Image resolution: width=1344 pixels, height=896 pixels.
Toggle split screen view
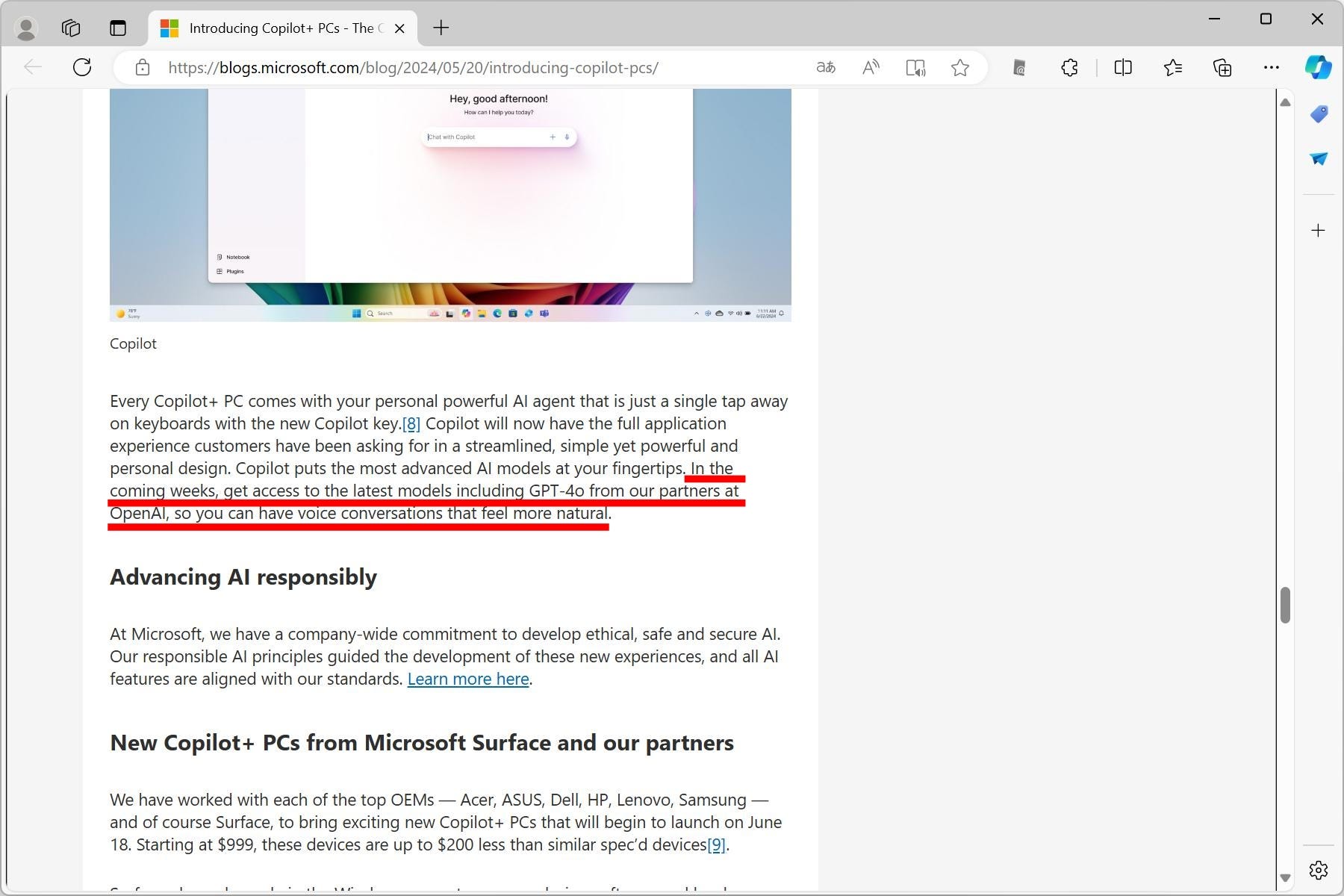tap(1123, 68)
